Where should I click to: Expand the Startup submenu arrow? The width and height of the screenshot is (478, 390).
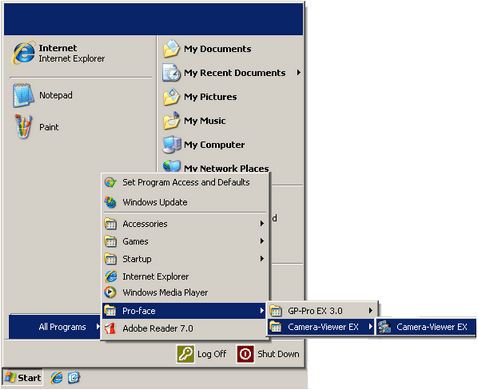click(x=262, y=259)
